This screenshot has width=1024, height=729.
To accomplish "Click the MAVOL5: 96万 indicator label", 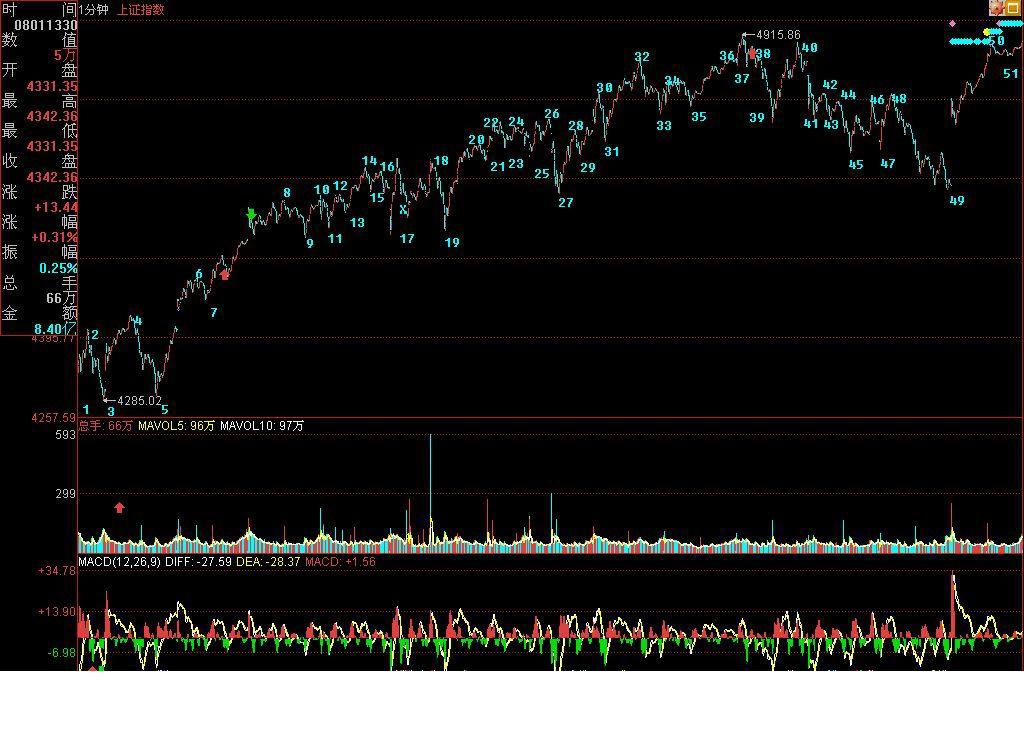I will (x=176, y=426).
